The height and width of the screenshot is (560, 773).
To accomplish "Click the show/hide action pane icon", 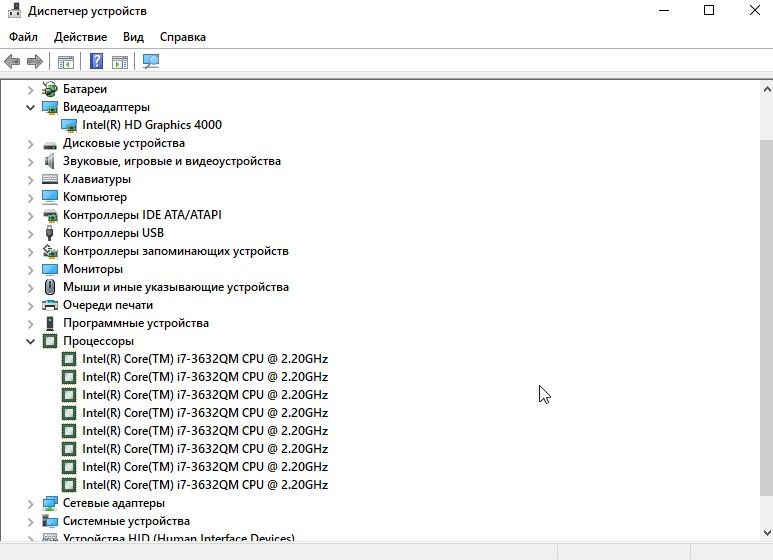I will click(x=120, y=62).
